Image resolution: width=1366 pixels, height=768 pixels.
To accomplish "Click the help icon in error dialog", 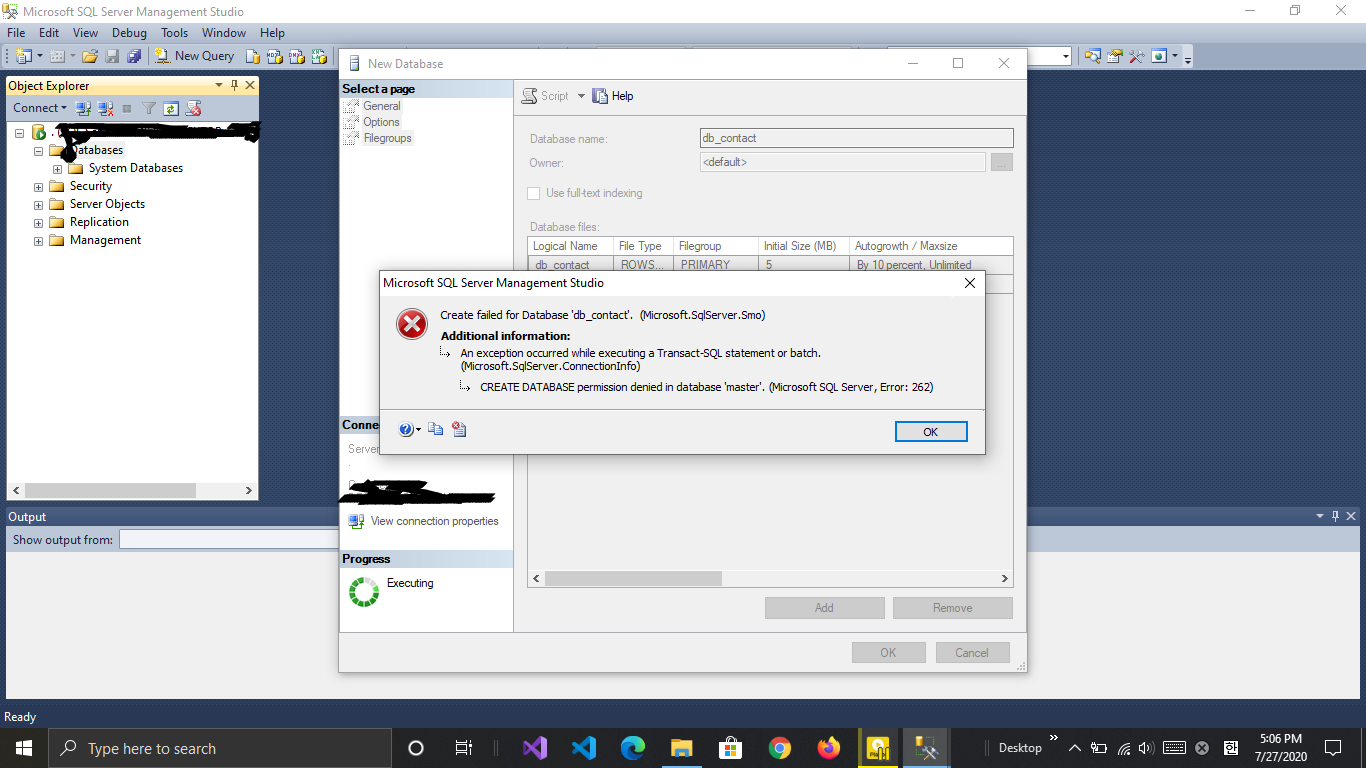I will (x=406, y=429).
